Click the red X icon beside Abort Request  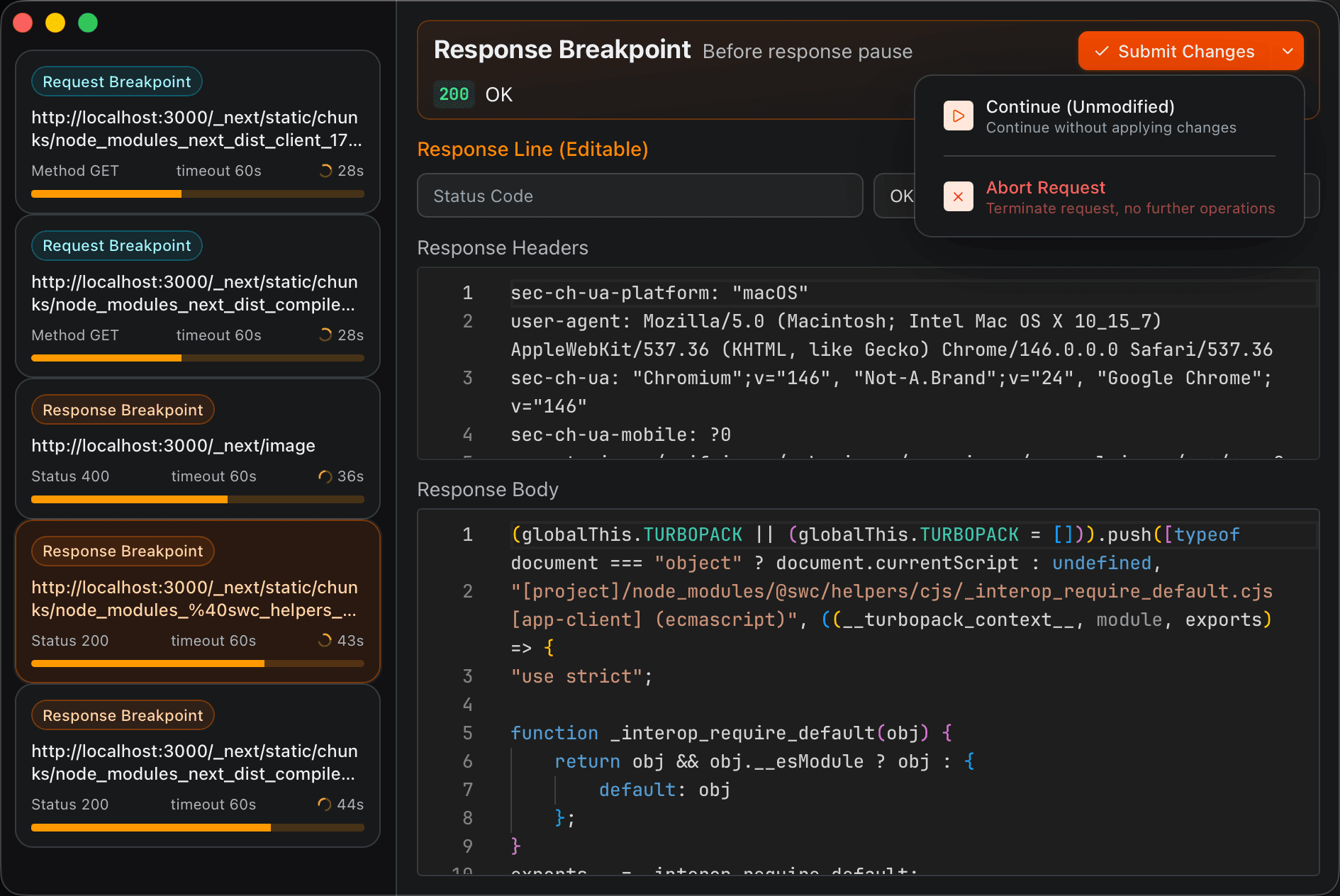(958, 196)
